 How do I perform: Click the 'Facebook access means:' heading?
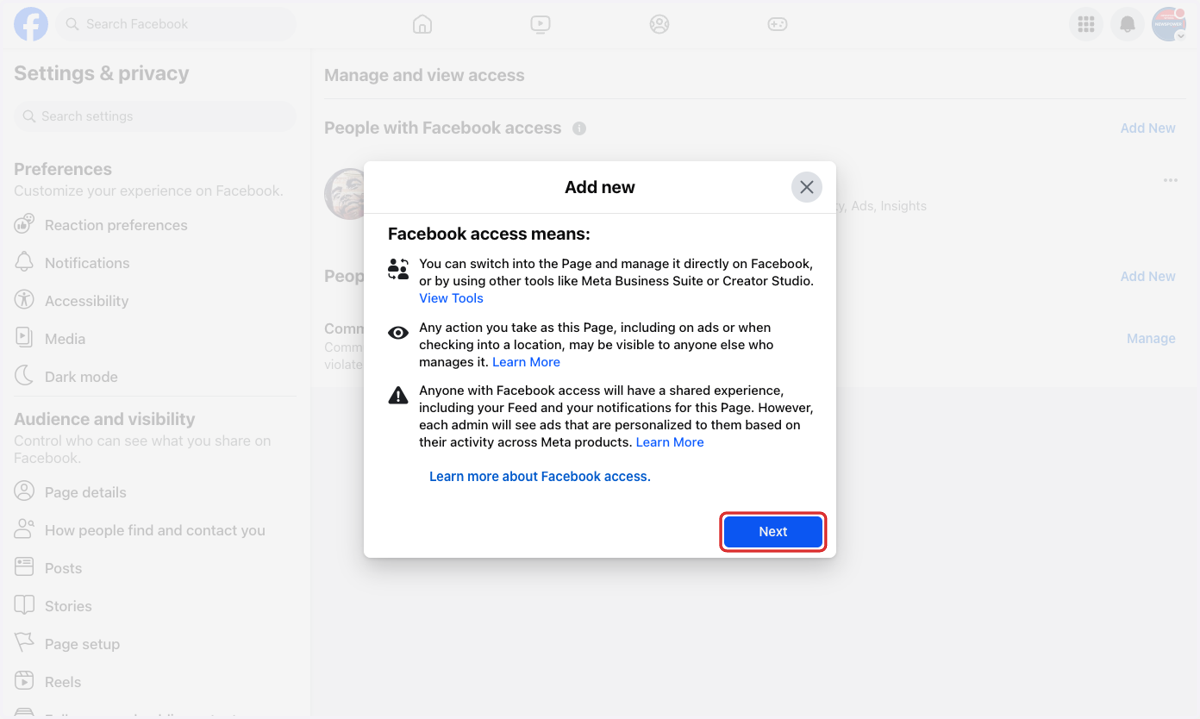point(489,234)
